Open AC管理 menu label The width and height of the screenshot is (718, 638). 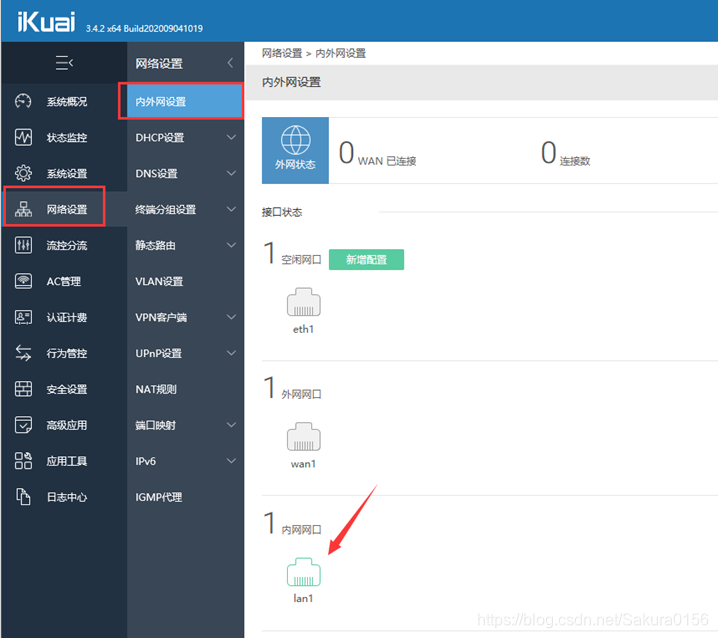[64, 281]
